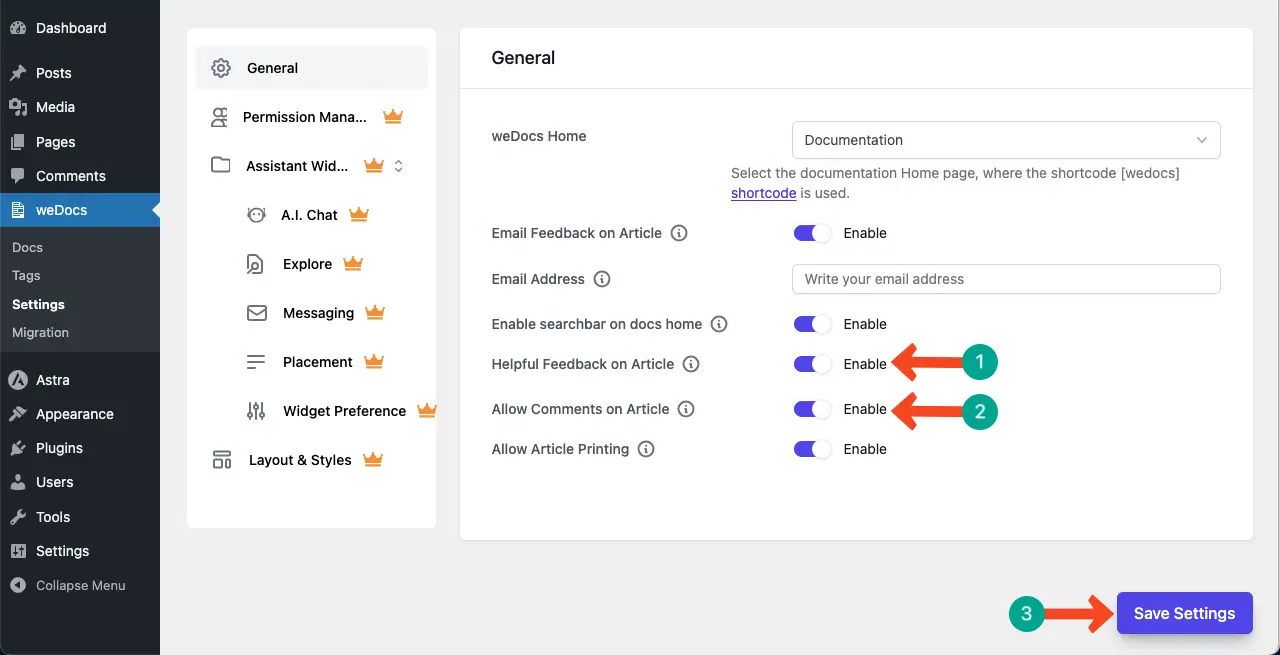Toggle Email Feedback on Article switch
1280x655 pixels.
coord(812,233)
